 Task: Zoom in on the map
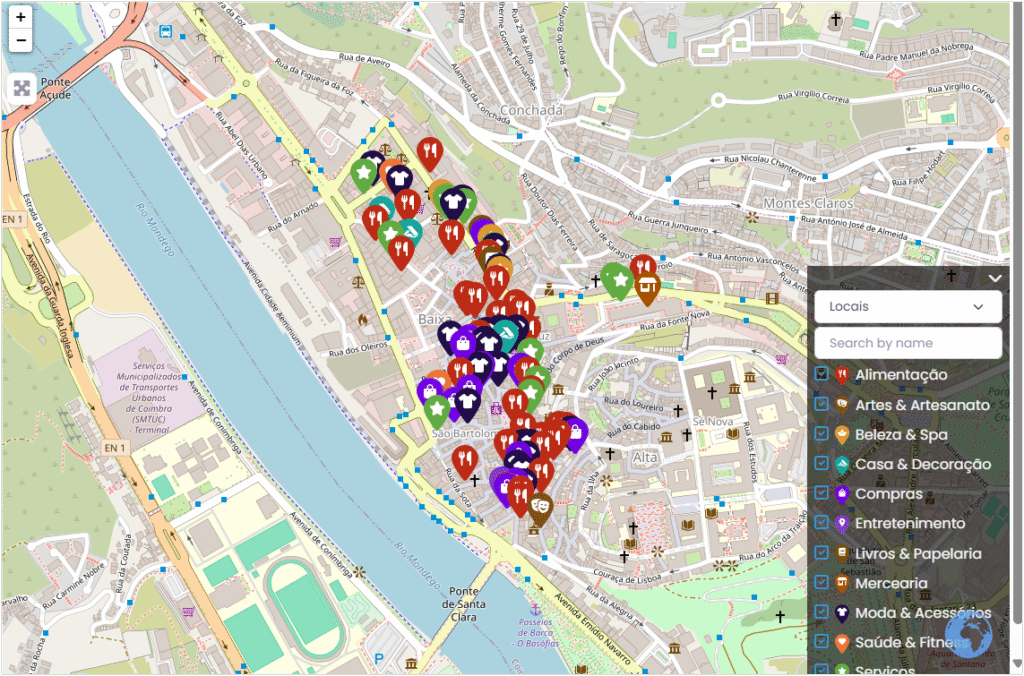(21, 18)
